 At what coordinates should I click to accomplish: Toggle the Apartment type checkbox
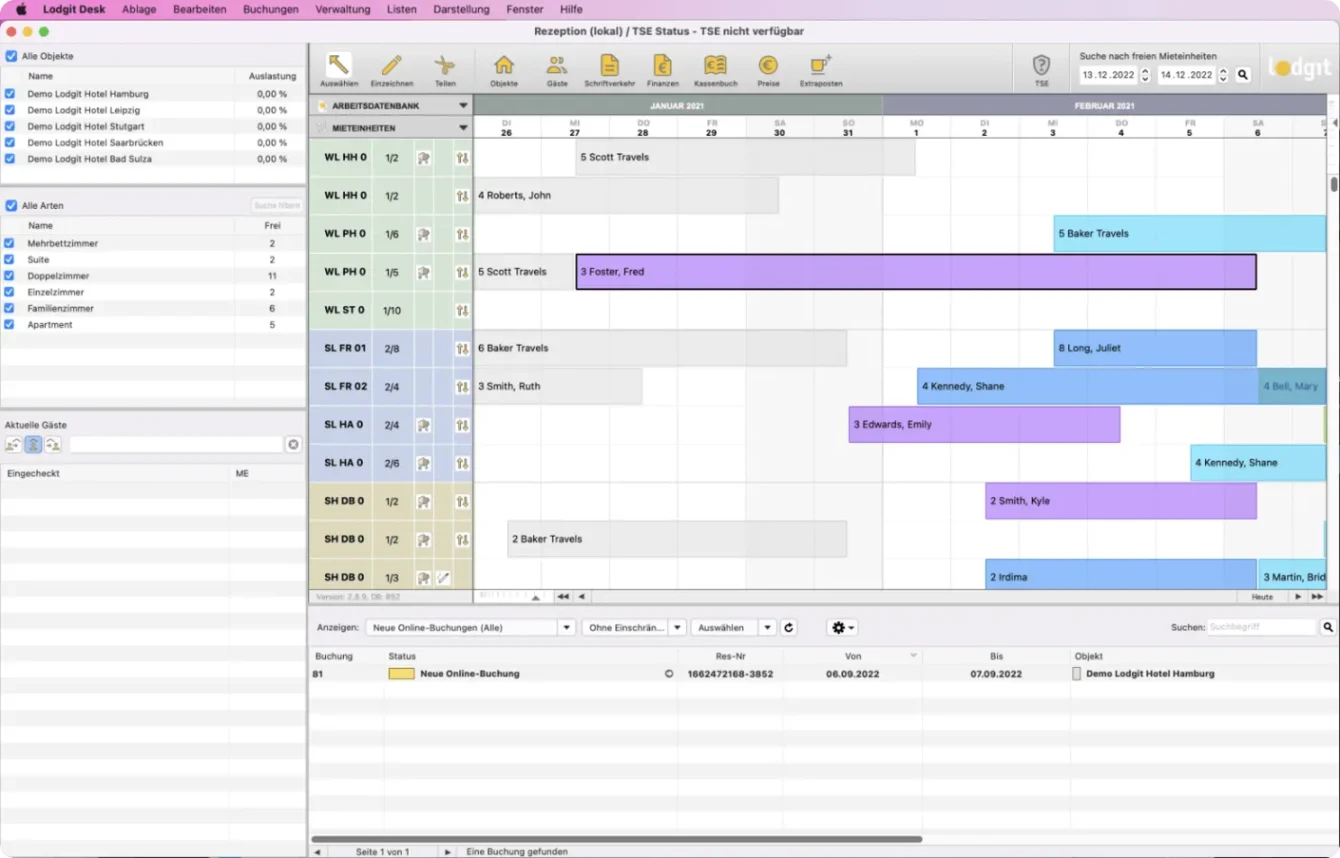[x=9, y=325]
